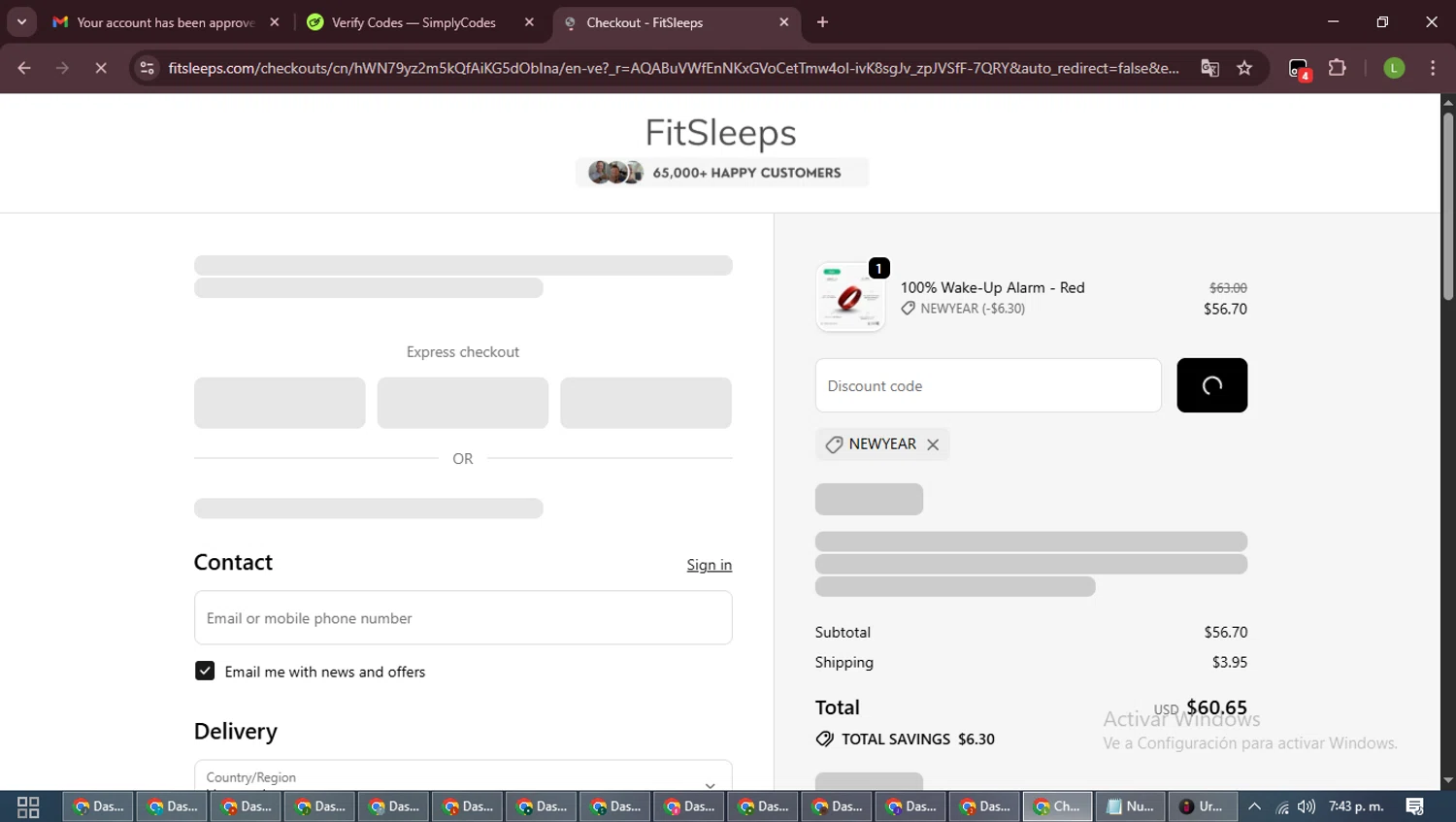Image resolution: width=1456 pixels, height=822 pixels.
Task: Open Windows Task View icon
Action: click(28, 806)
